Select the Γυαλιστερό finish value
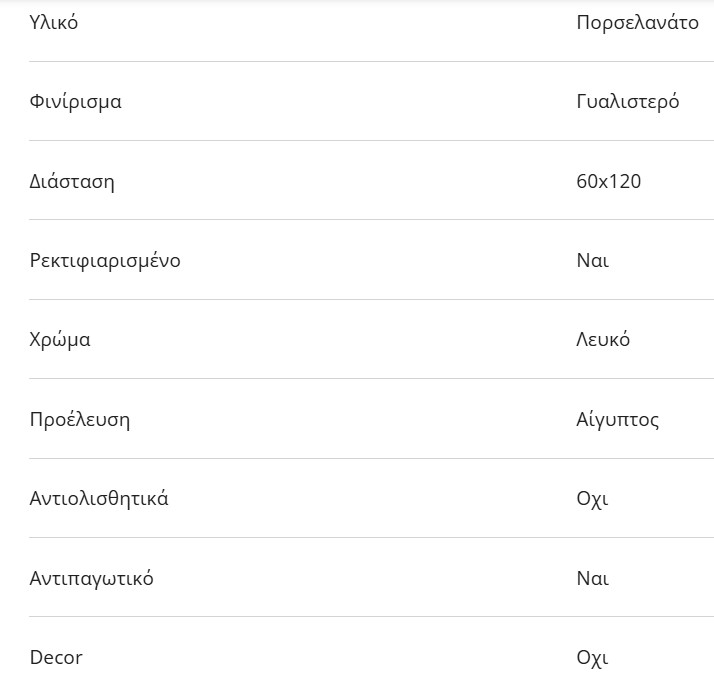 point(628,102)
